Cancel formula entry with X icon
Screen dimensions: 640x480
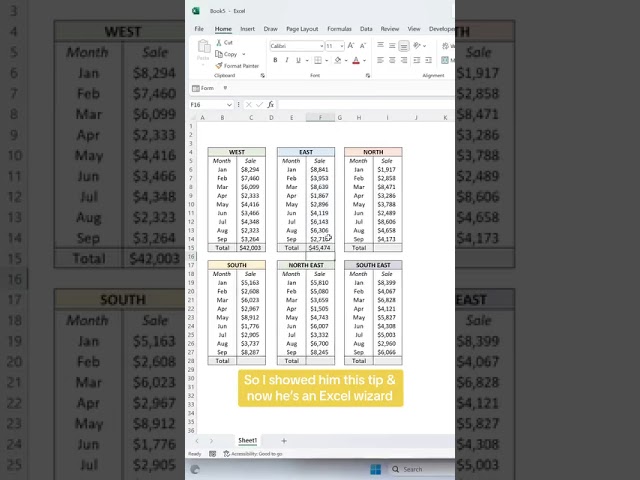[x=248, y=105]
